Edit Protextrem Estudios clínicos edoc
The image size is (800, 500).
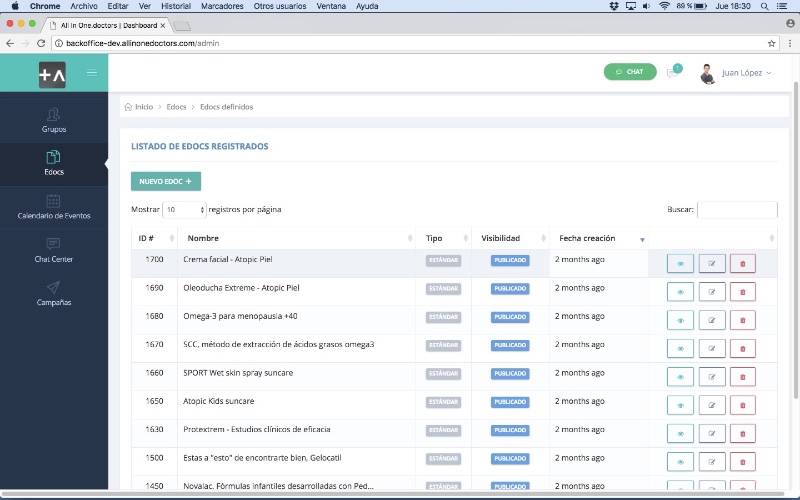[x=712, y=434]
